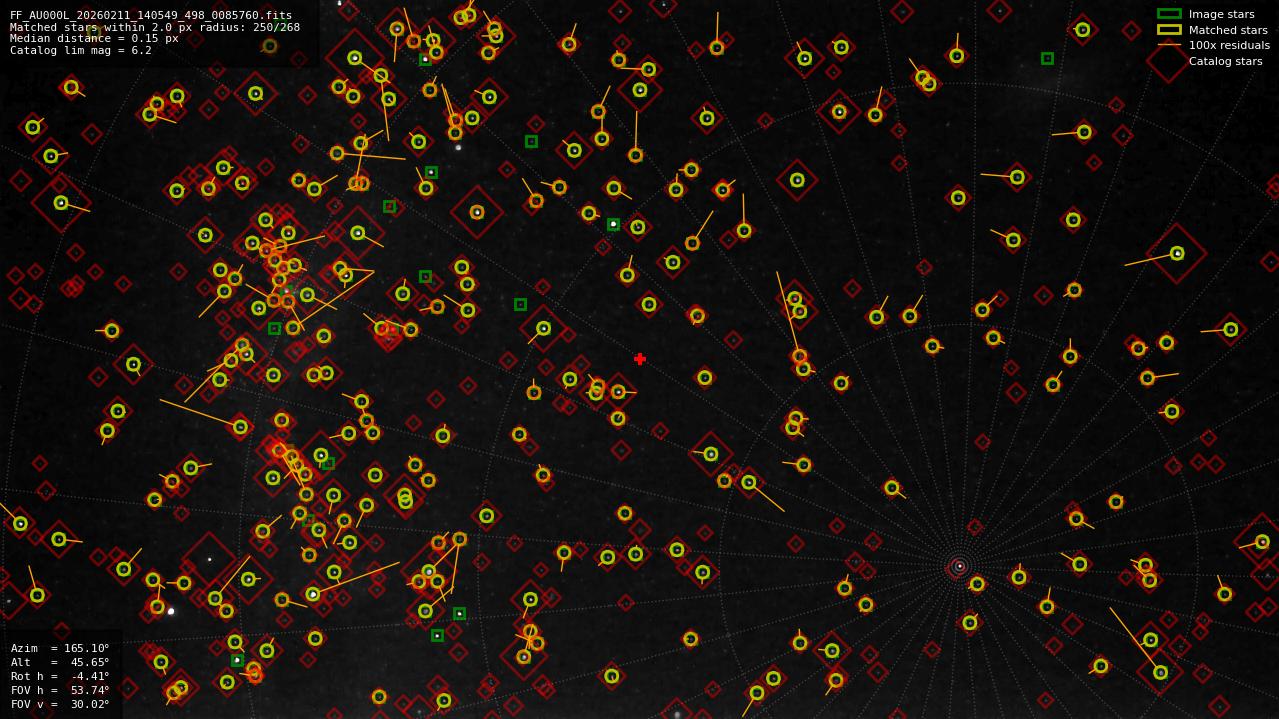Click the point where the dotted grid lines converge
The height and width of the screenshot is (719, 1279).
[x=960, y=566]
